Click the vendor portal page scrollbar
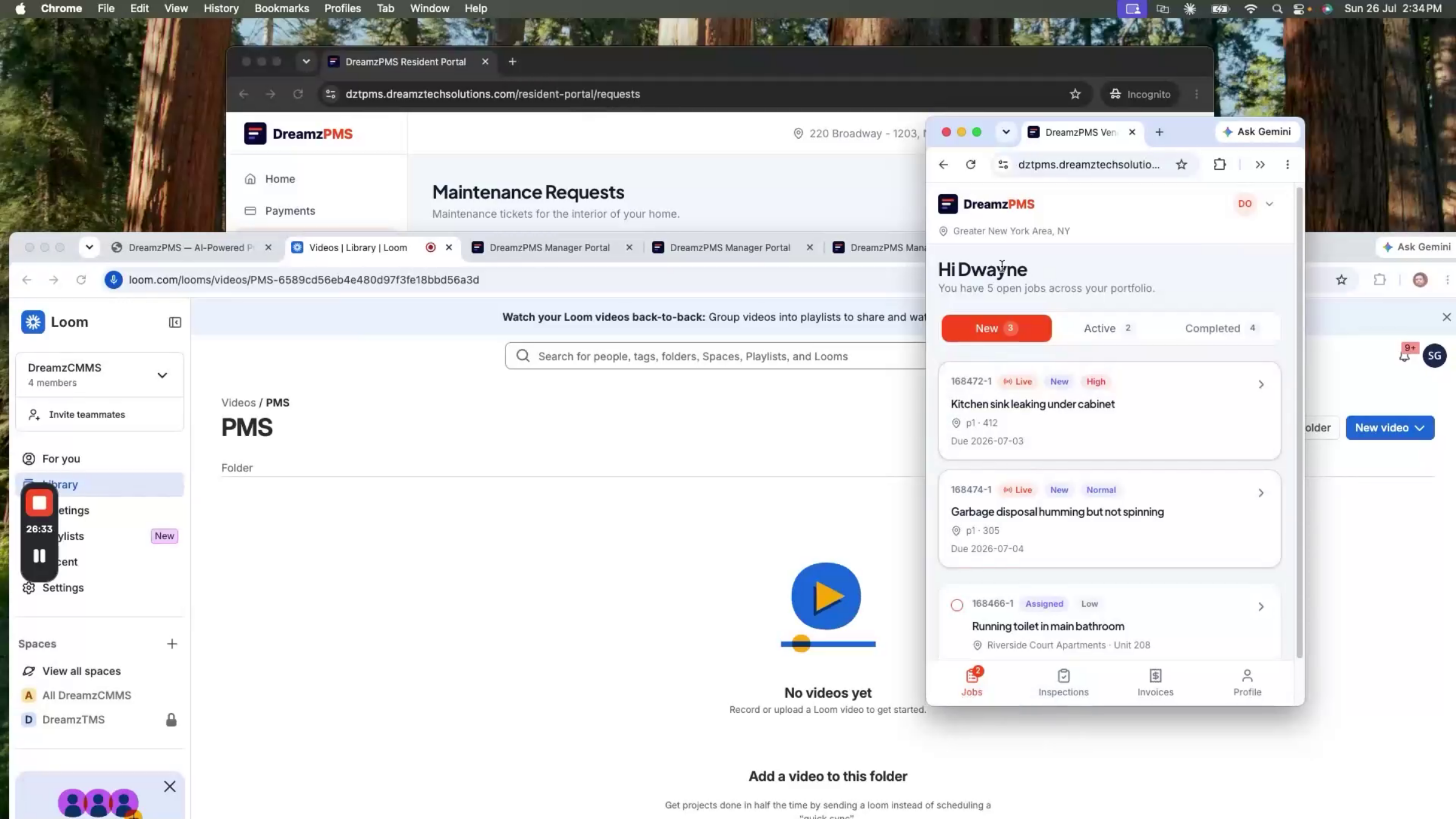Screen dimensions: 1456x819 tap(1299, 422)
